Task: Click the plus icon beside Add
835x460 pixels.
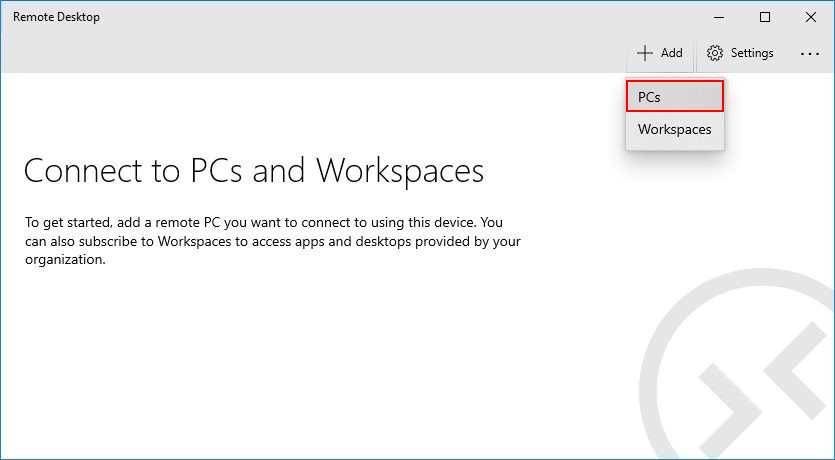Action: 644,53
